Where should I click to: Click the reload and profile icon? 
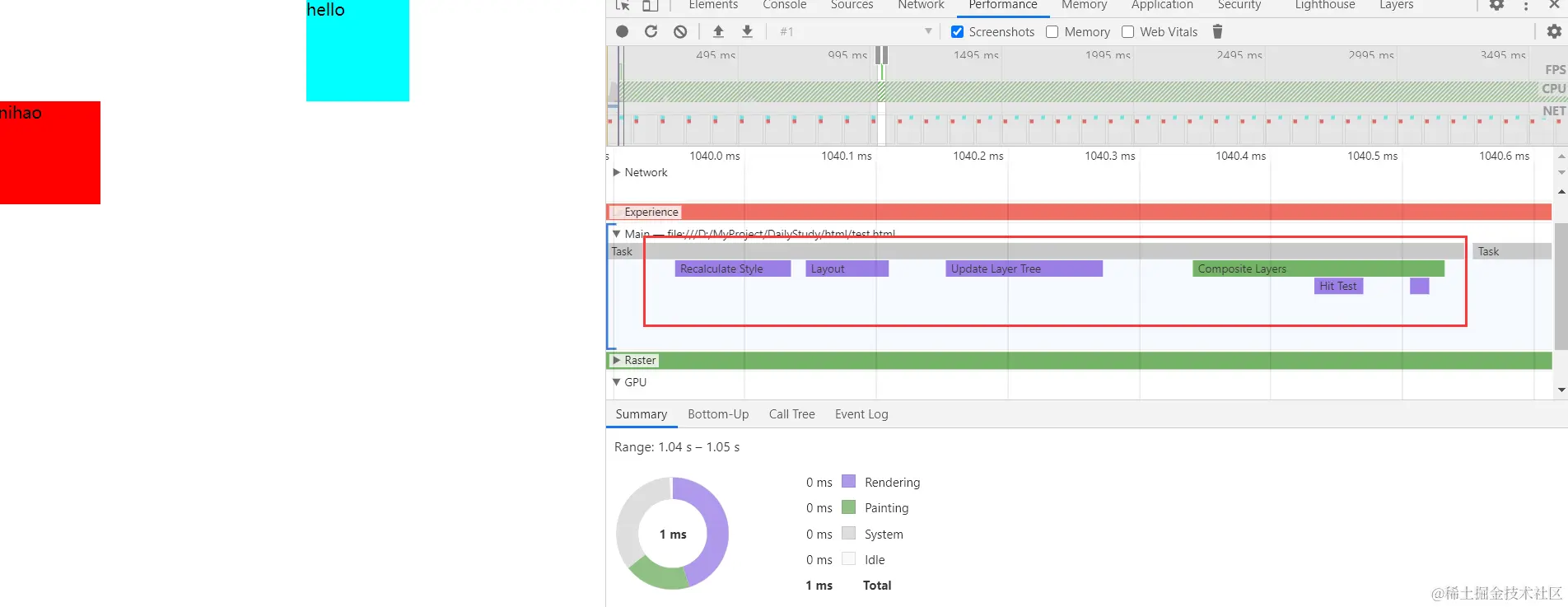(x=651, y=31)
